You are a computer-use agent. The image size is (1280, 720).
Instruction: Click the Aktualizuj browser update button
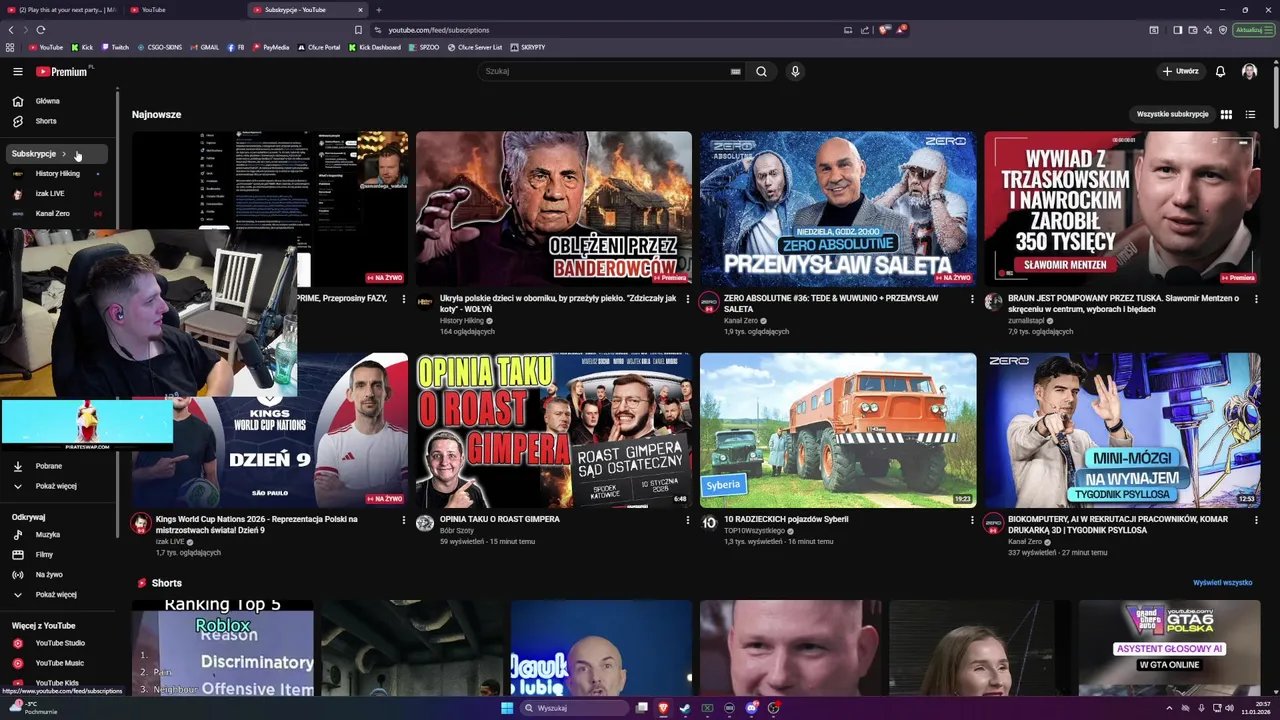tap(1253, 30)
